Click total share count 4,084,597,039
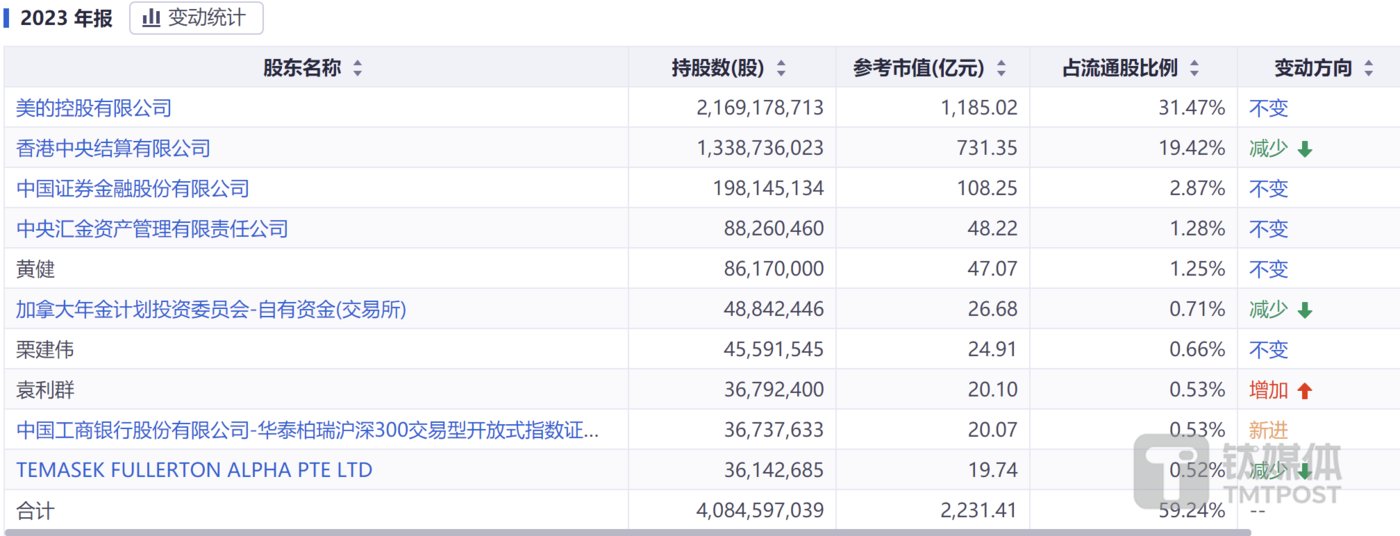 (760, 511)
